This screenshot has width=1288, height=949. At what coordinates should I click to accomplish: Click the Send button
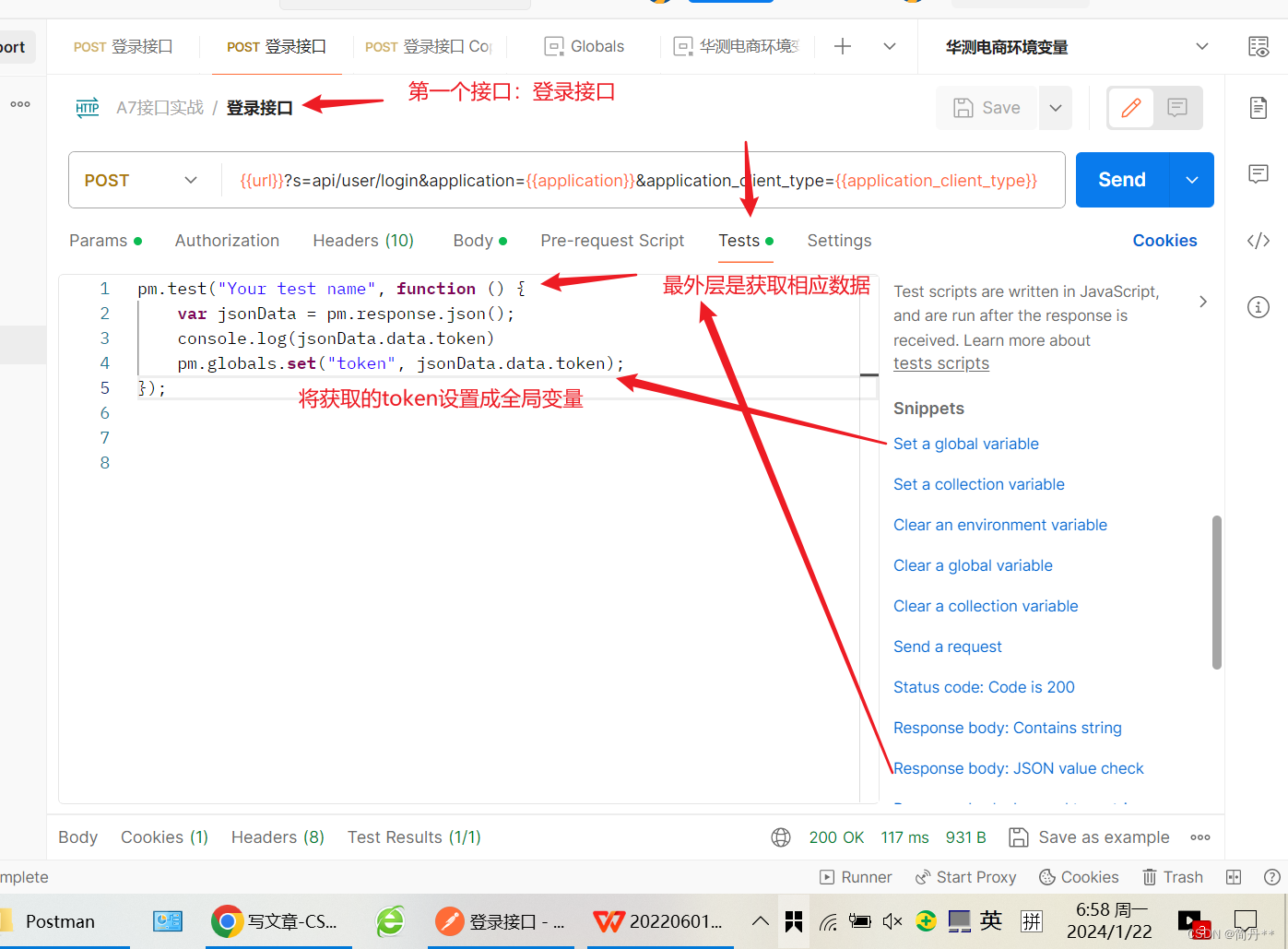pos(1122,180)
